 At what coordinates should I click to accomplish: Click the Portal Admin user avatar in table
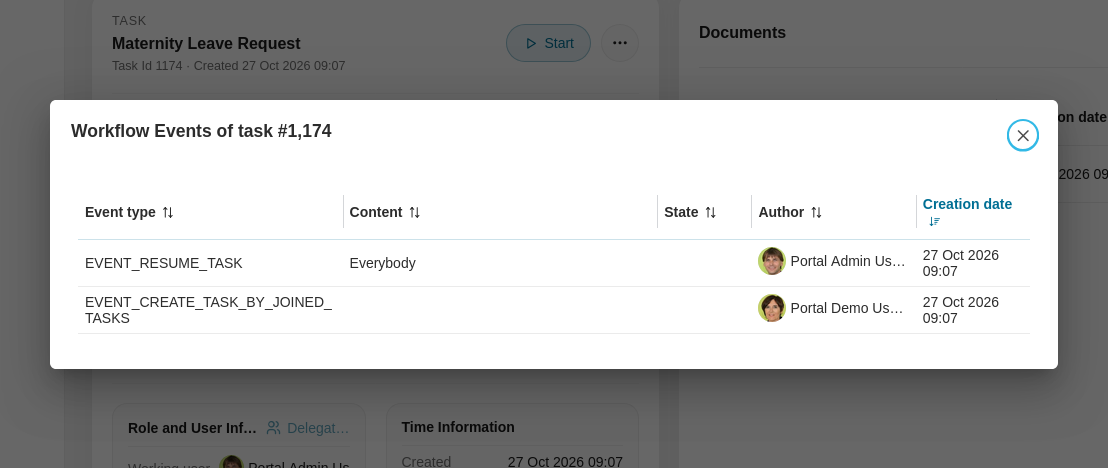tap(772, 261)
